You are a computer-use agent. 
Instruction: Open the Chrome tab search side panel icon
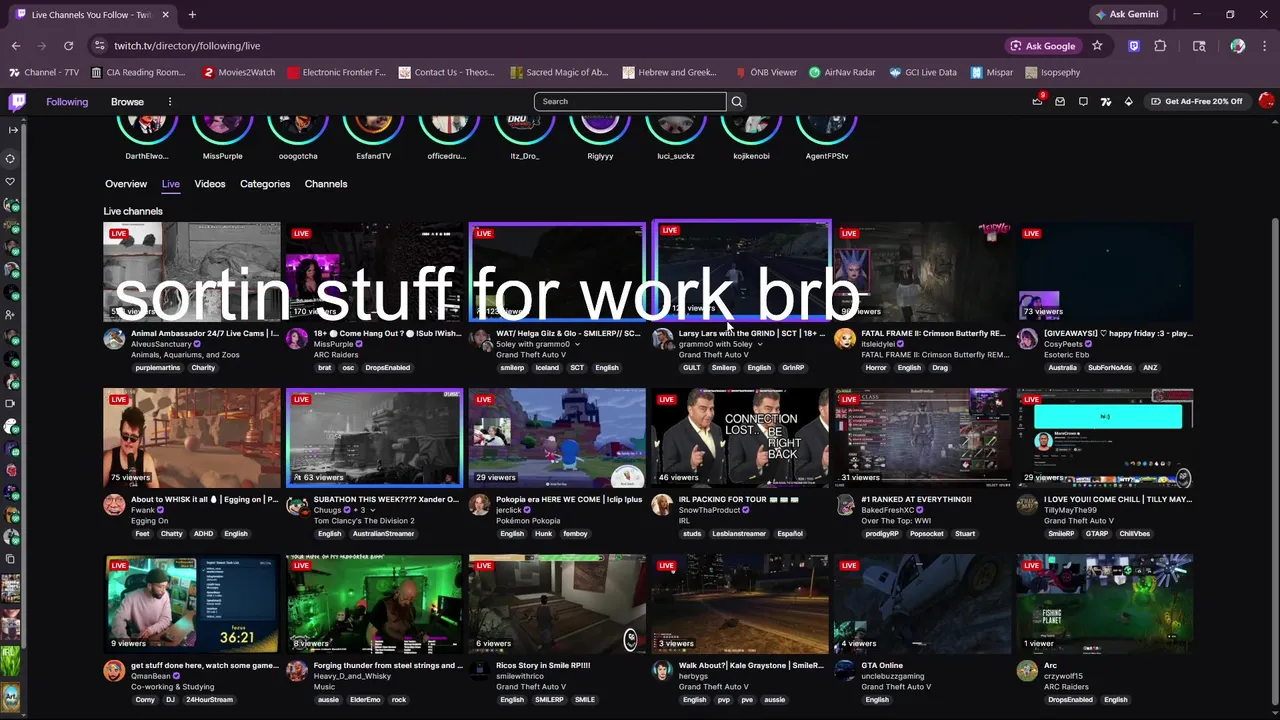pyautogui.click(x=1199, y=45)
